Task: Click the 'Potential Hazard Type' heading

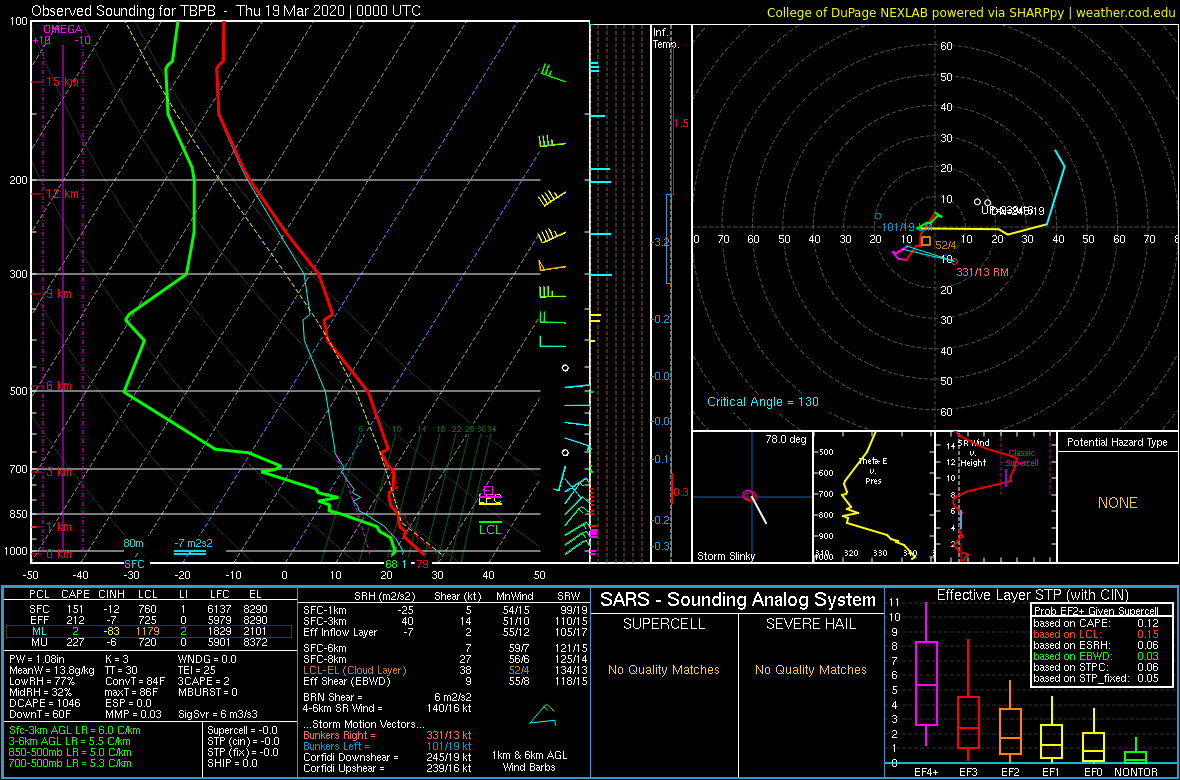Action: tap(1118, 442)
